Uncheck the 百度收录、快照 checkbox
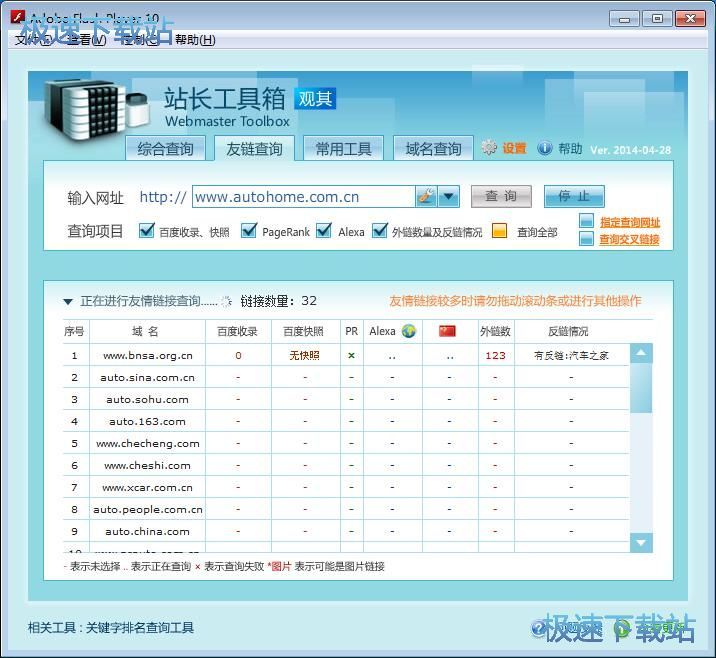The width and height of the screenshot is (716, 658). click(147, 231)
